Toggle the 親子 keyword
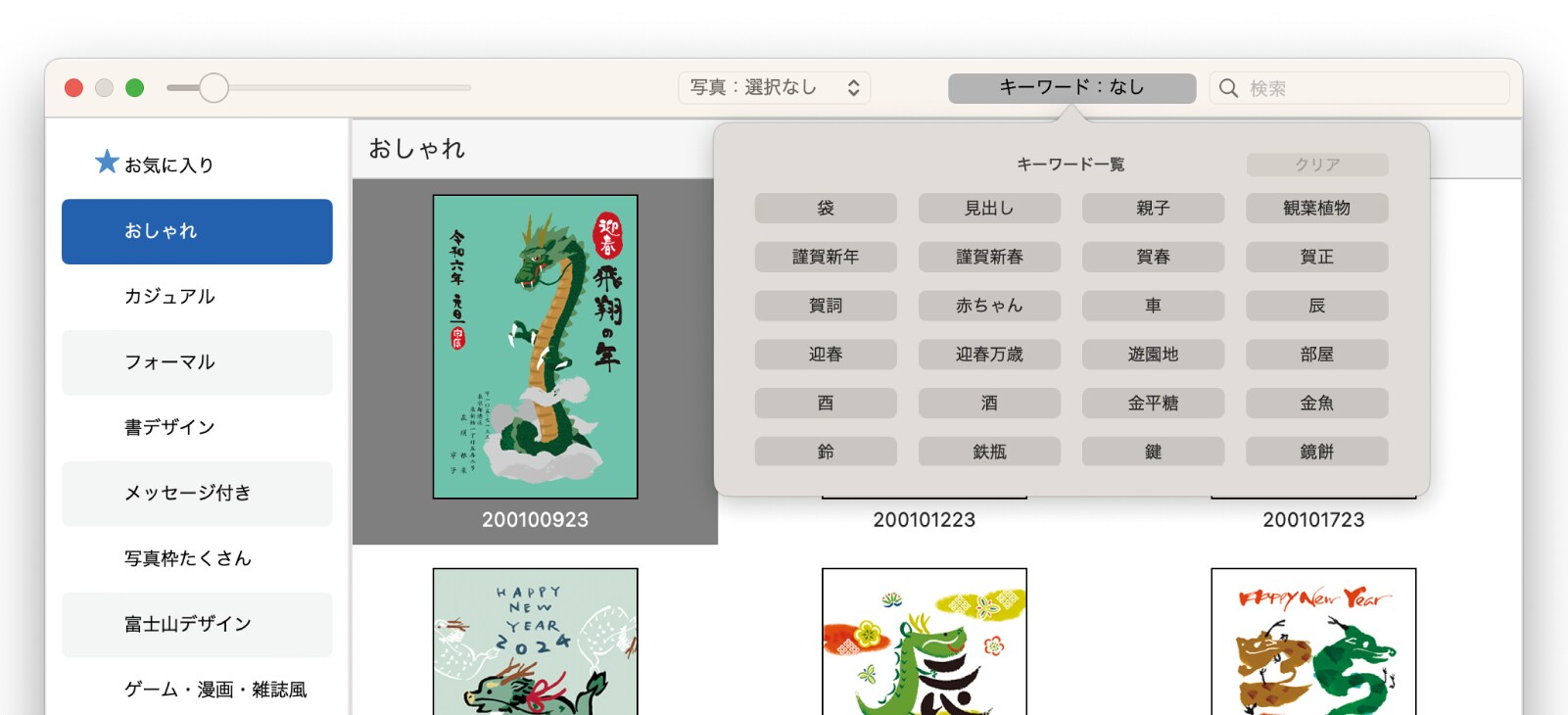The image size is (1568, 715). [1153, 208]
